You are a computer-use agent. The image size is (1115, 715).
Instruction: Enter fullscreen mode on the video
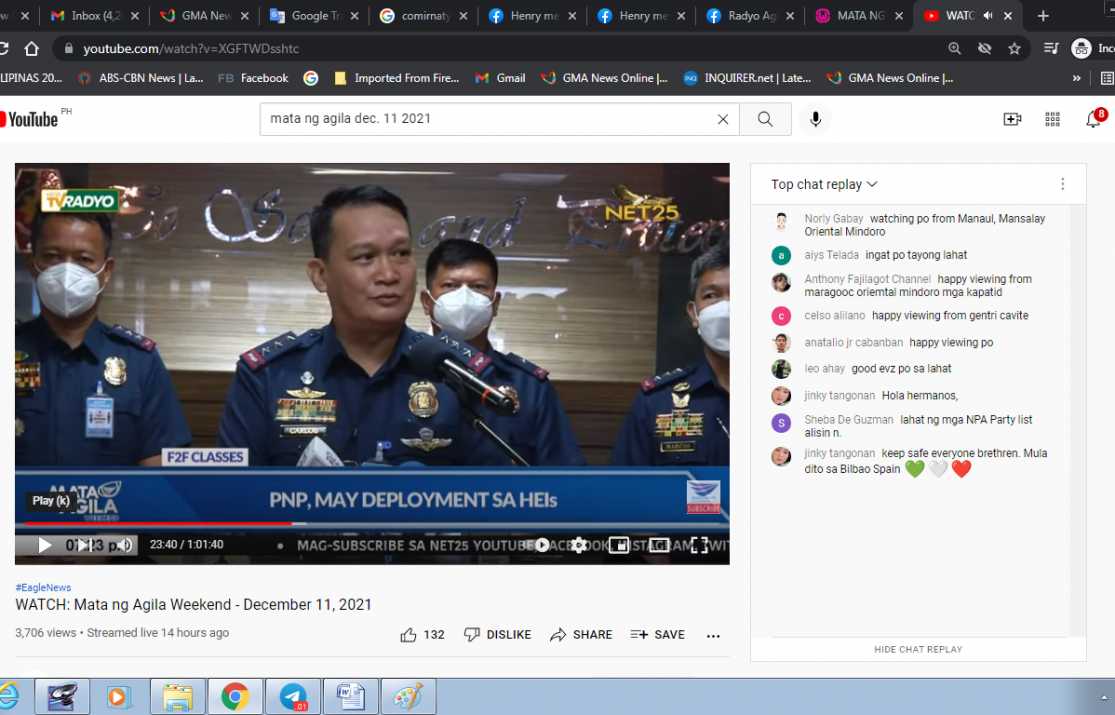699,545
